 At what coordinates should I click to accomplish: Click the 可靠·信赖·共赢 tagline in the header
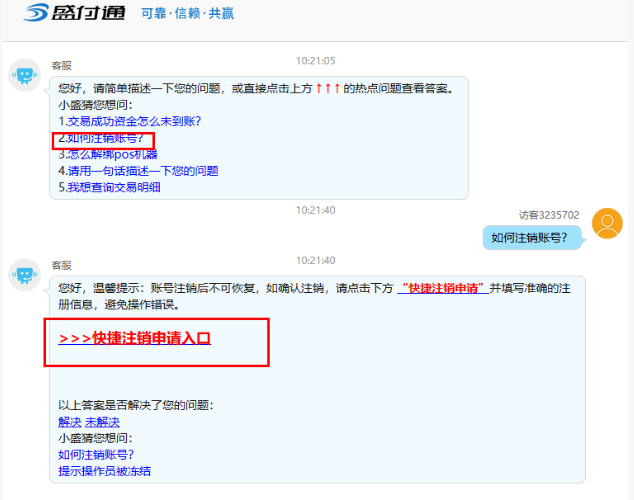tap(187, 14)
